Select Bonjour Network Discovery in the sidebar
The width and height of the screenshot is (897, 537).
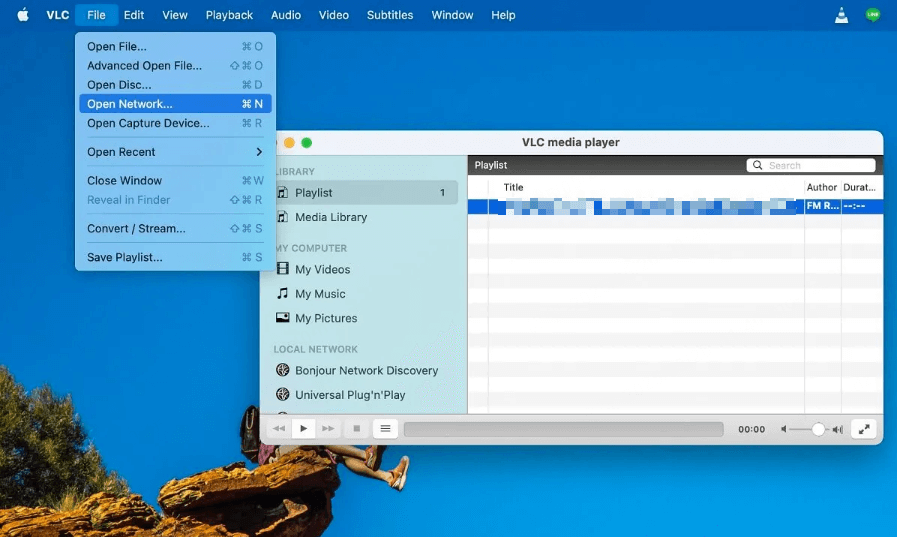(x=365, y=370)
